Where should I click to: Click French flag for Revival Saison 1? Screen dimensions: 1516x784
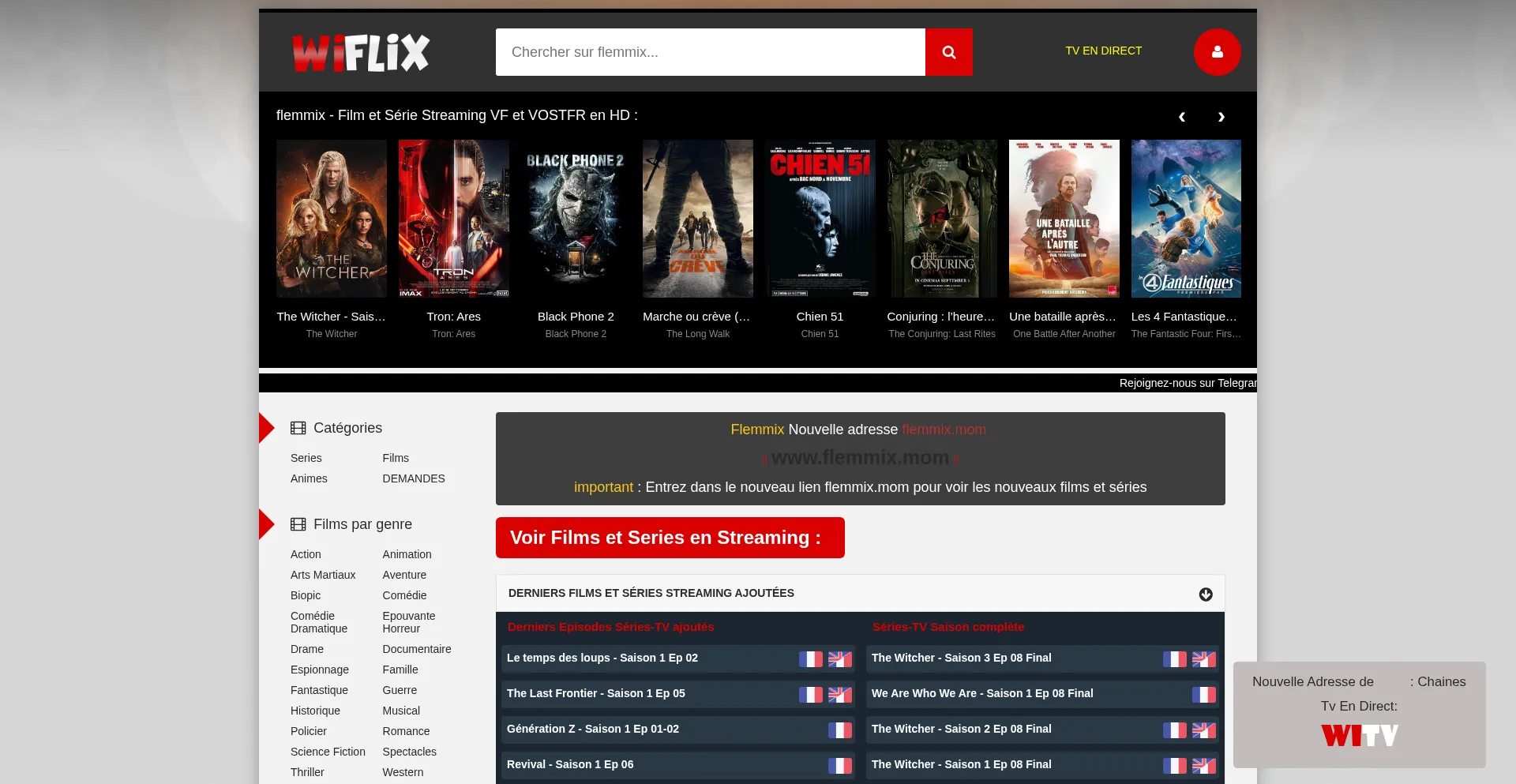pos(840,765)
